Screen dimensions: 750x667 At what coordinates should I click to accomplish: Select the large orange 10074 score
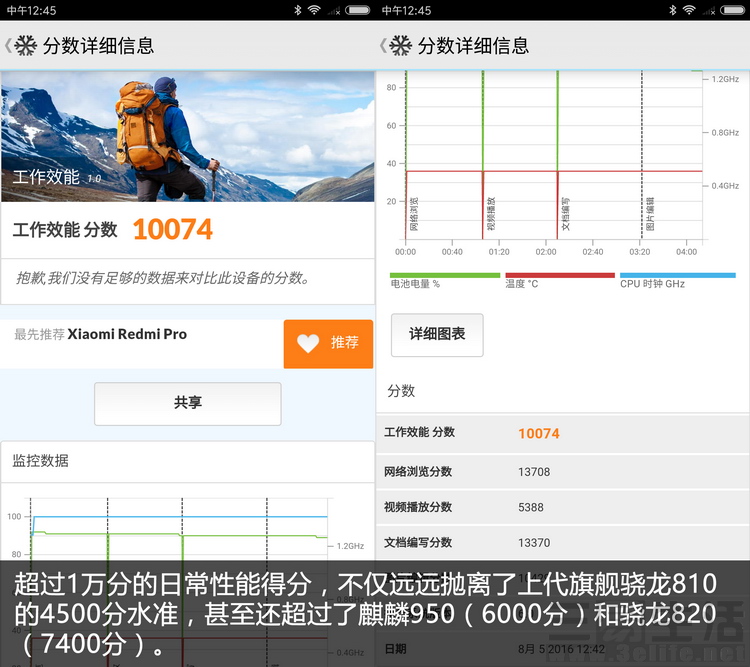pos(173,229)
